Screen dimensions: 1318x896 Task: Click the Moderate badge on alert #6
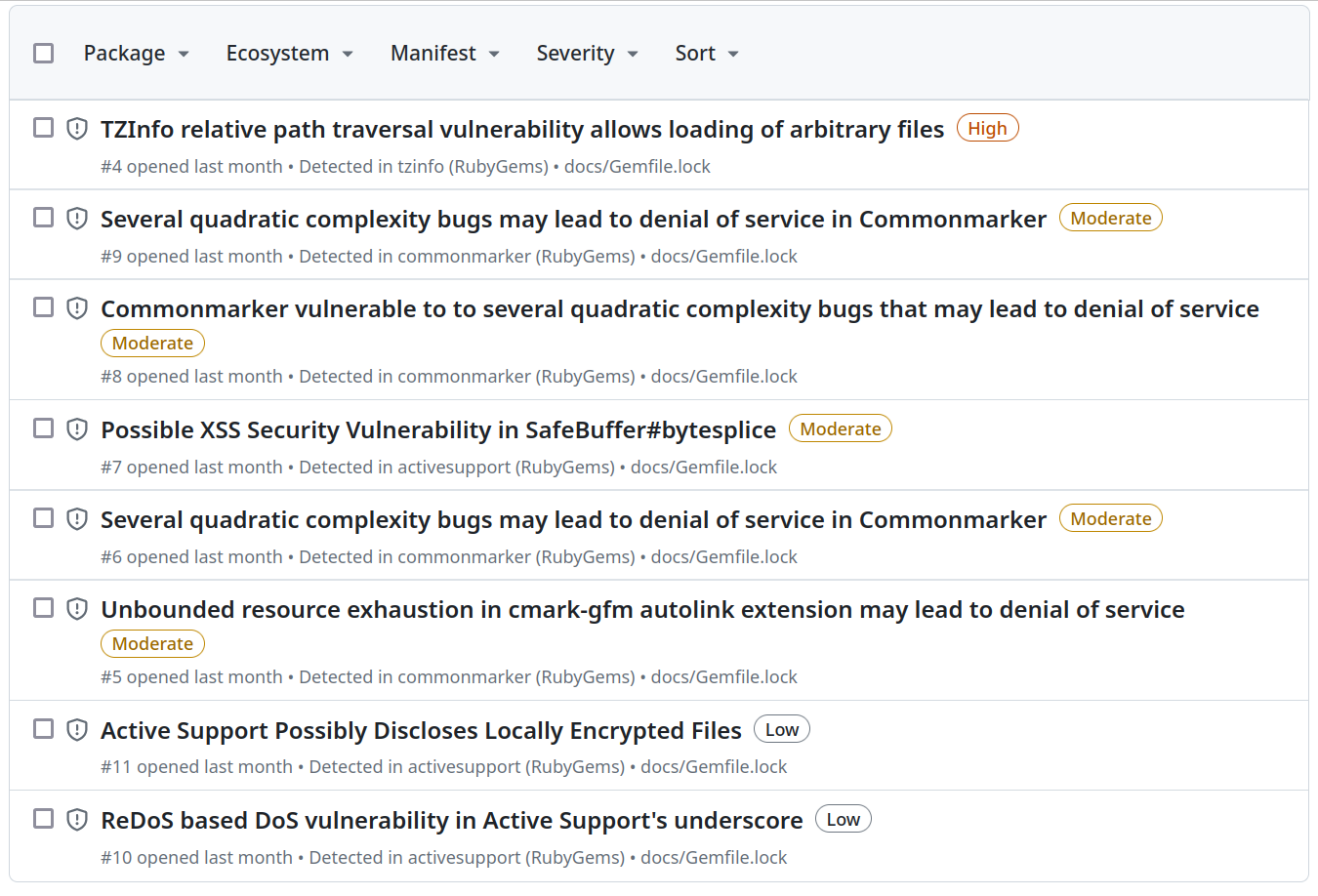pos(1110,518)
